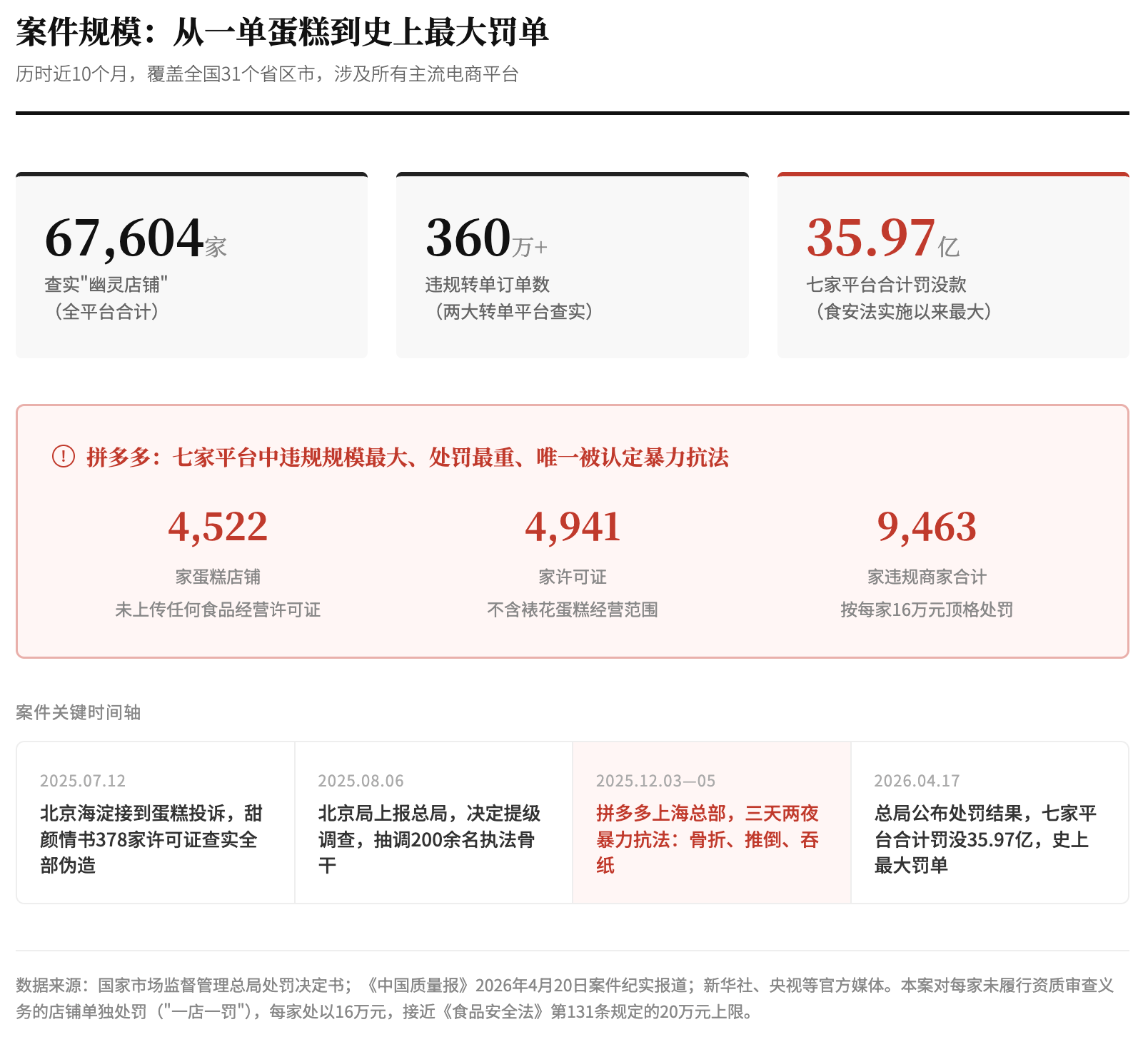This screenshot has height=1042, width=1148.
Task: Click the 不含裱花蛋糕经营范围 caption
Action: (x=573, y=609)
